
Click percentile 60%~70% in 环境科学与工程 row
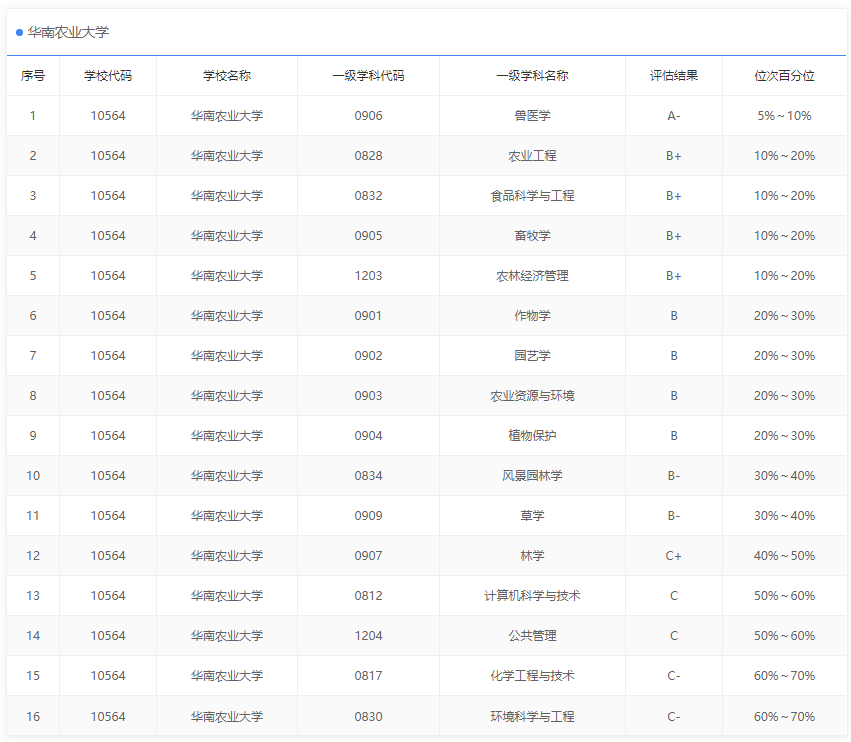(x=784, y=716)
